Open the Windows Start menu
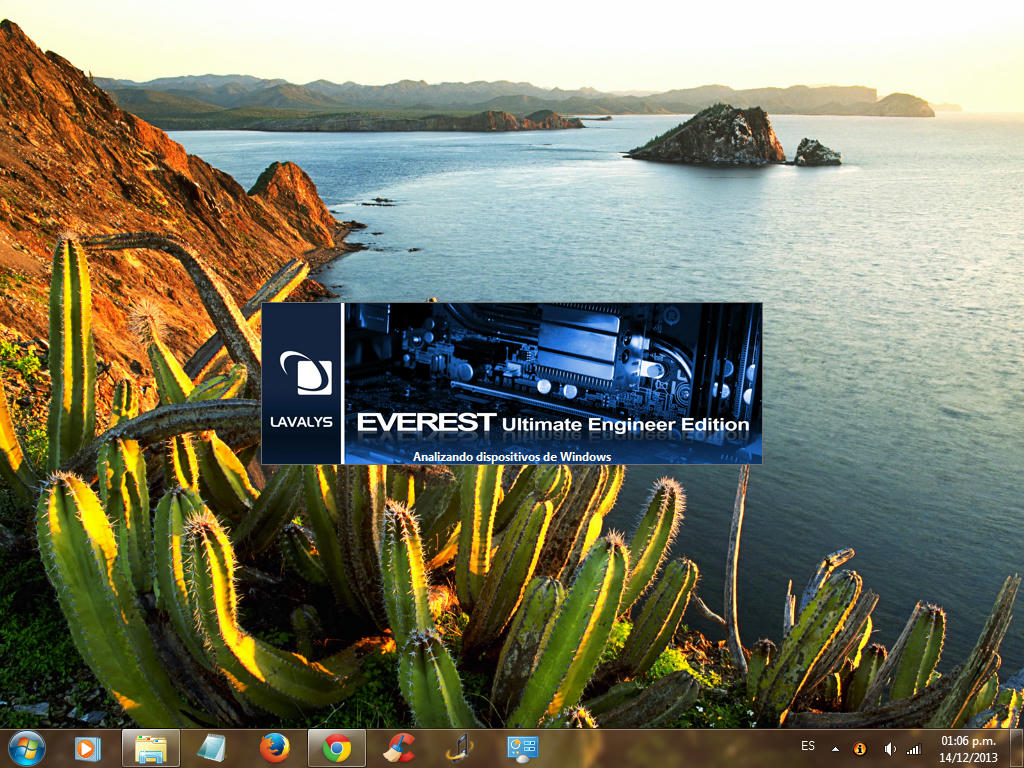 [x=26, y=748]
